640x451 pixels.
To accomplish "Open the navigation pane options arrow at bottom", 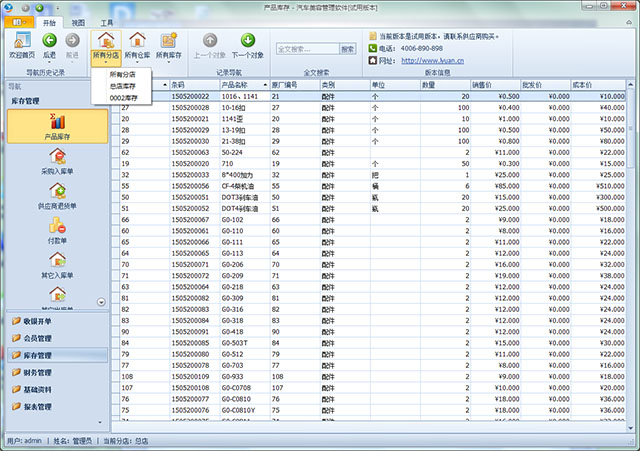I will [100, 422].
